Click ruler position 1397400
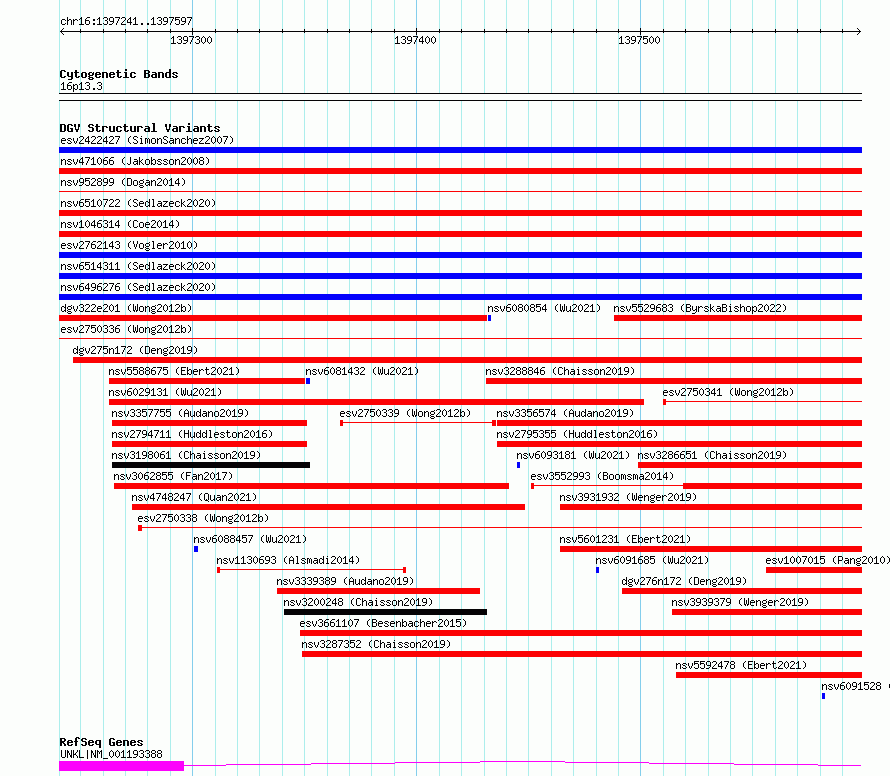Screen dimensions: 890x776 point(415,40)
